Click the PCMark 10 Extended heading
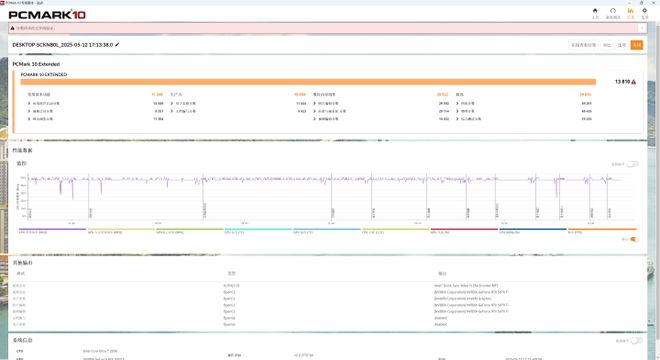The height and width of the screenshot is (360, 660). [x=36, y=64]
